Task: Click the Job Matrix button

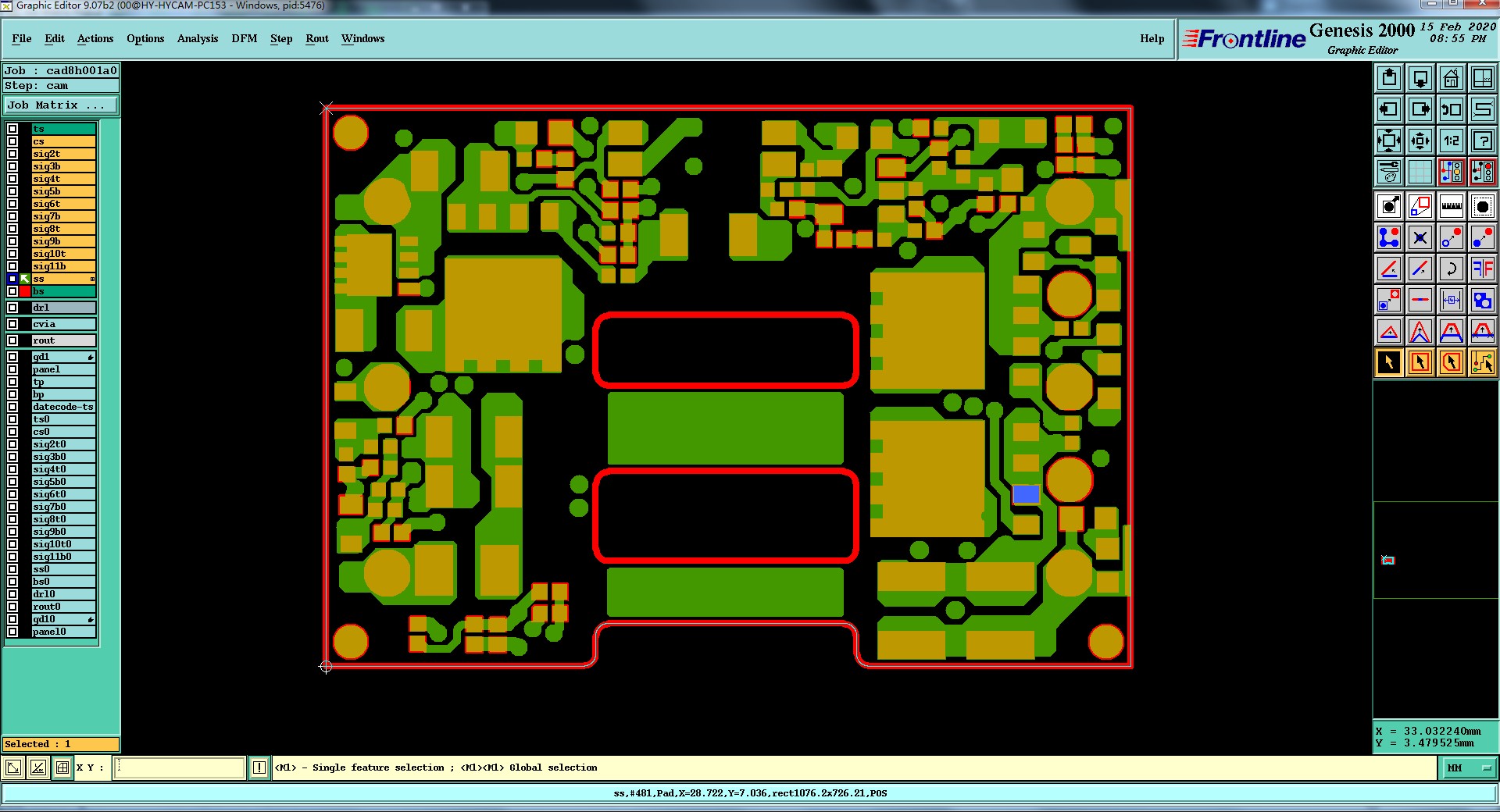Action: pos(61,105)
